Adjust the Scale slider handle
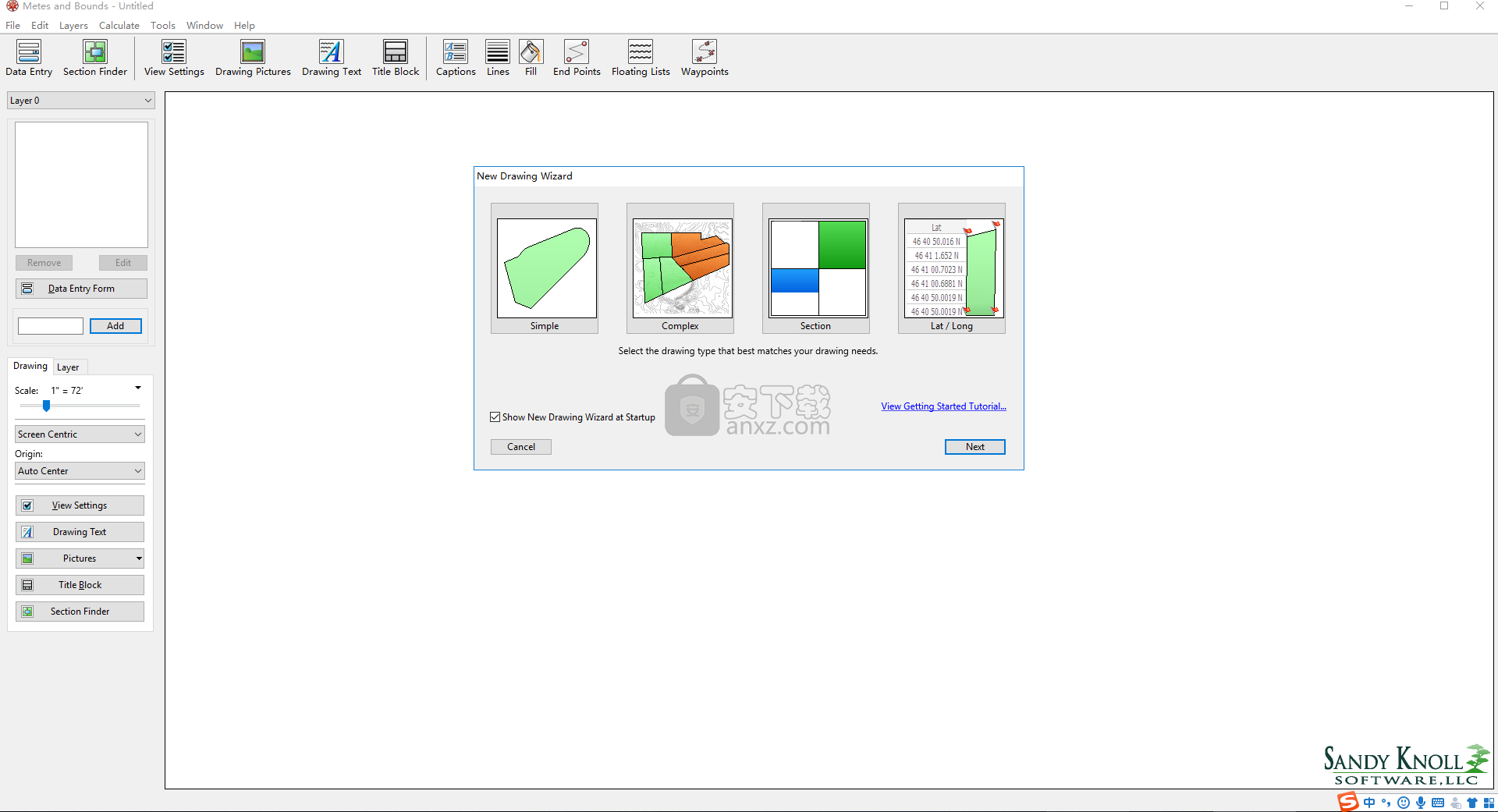1498x812 pixels. click(46, 406)
